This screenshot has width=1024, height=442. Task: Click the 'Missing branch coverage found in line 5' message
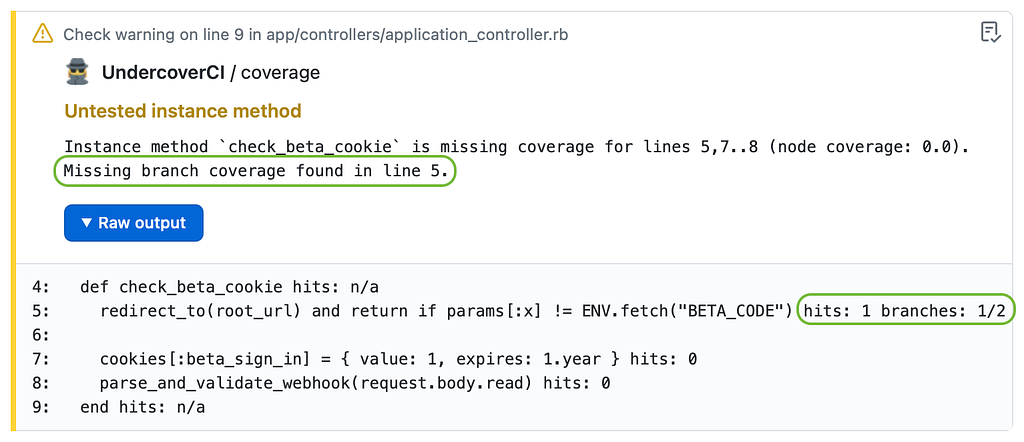[255, 172]
